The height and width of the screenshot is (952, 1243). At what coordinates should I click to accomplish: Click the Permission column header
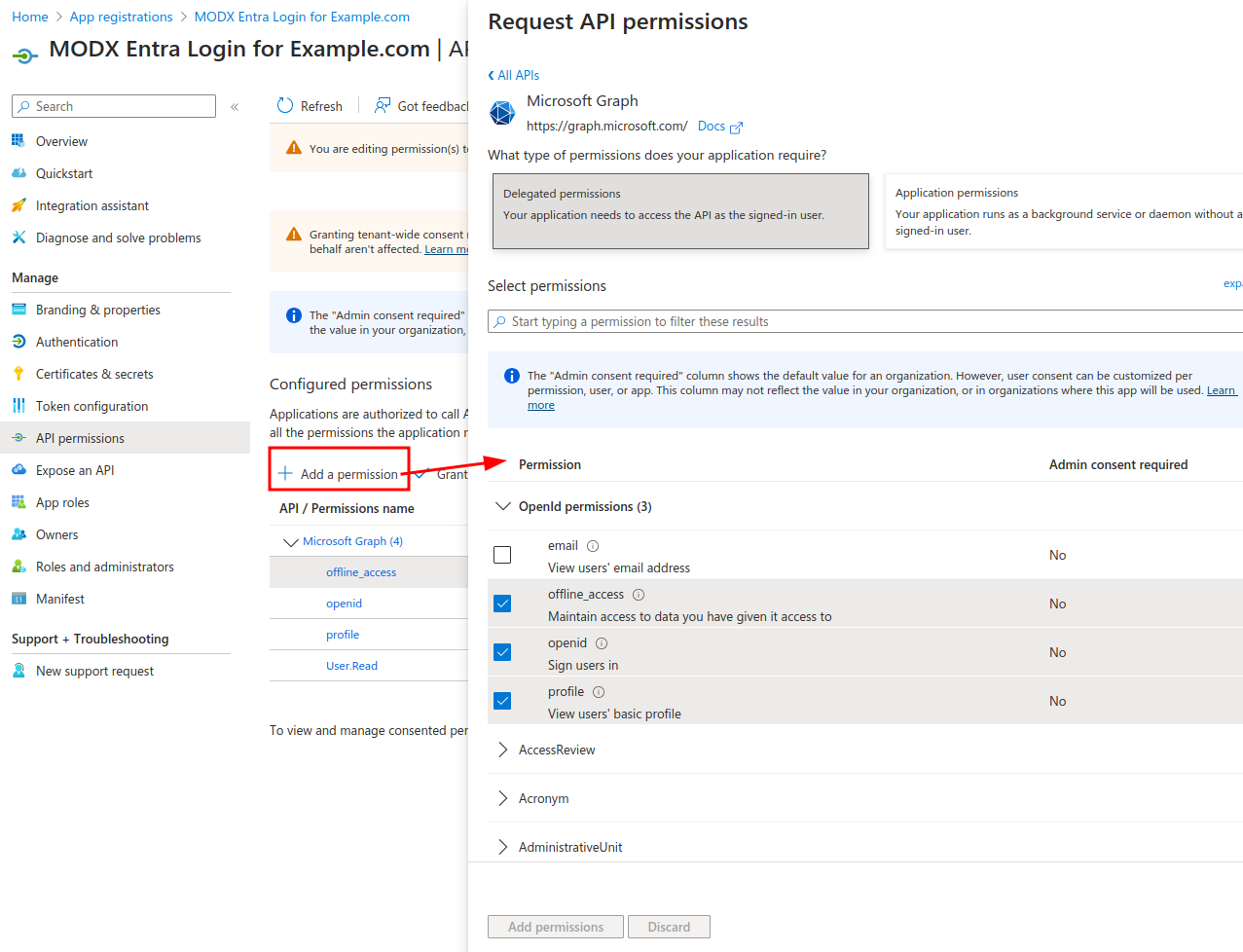(x=550, y=464)
